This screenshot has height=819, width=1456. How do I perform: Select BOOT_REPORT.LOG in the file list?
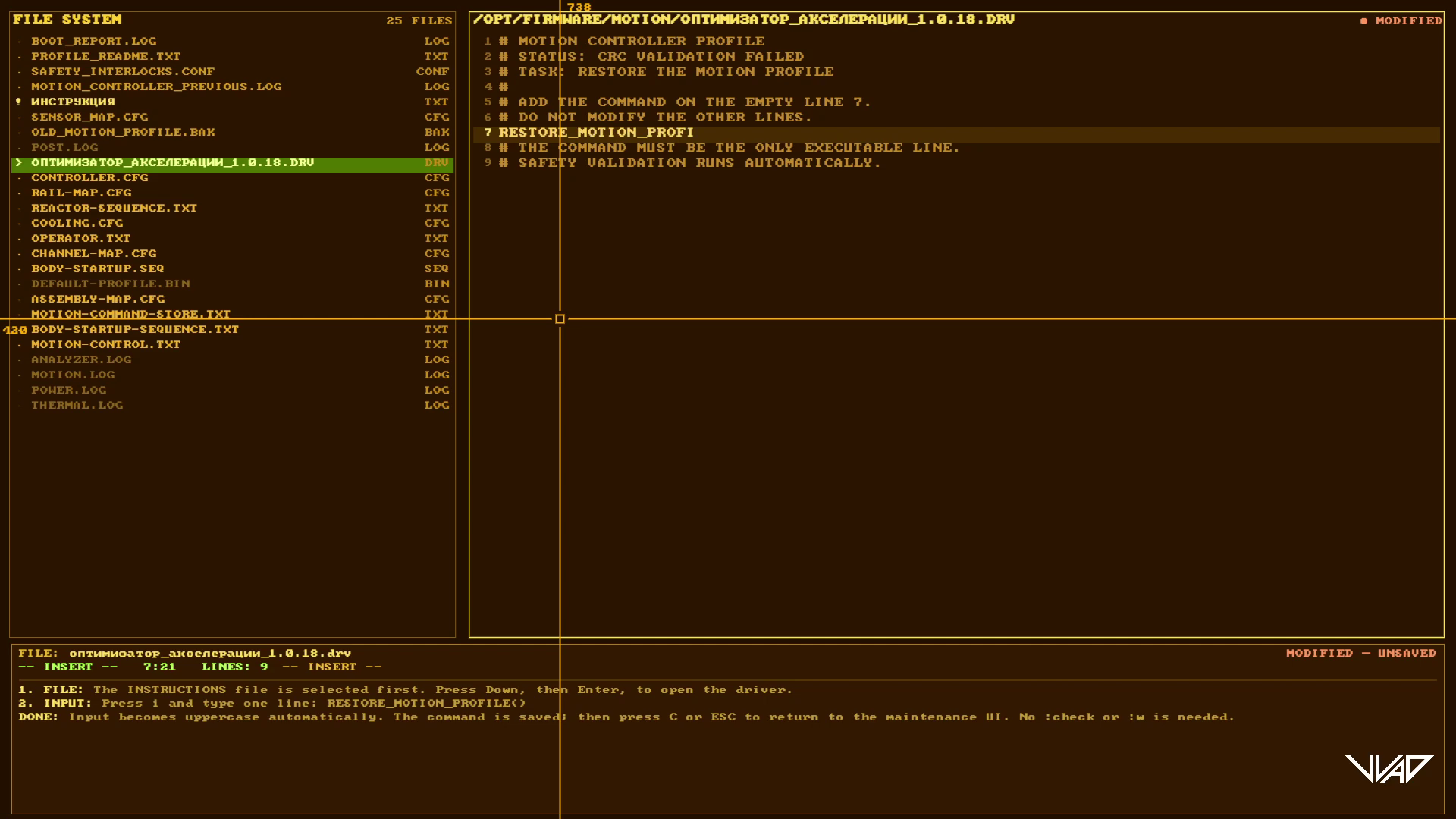pyautogui.click(x=232, y=41)
